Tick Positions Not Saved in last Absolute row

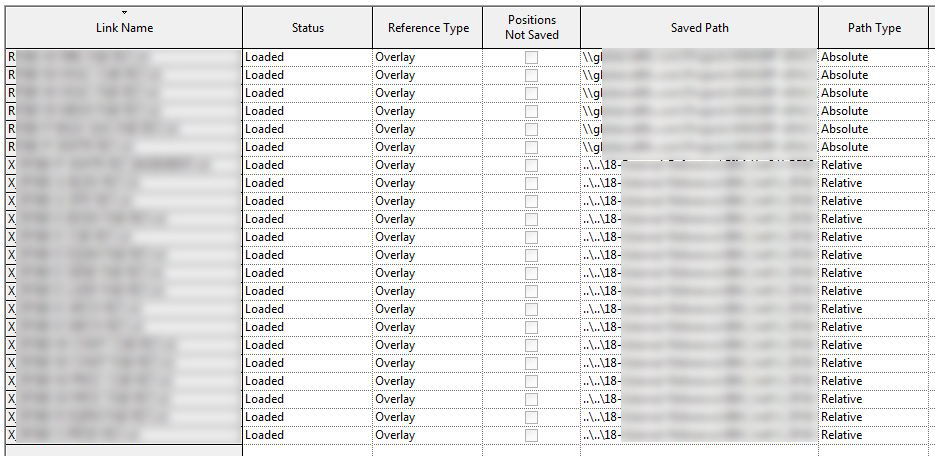(531, 147)
